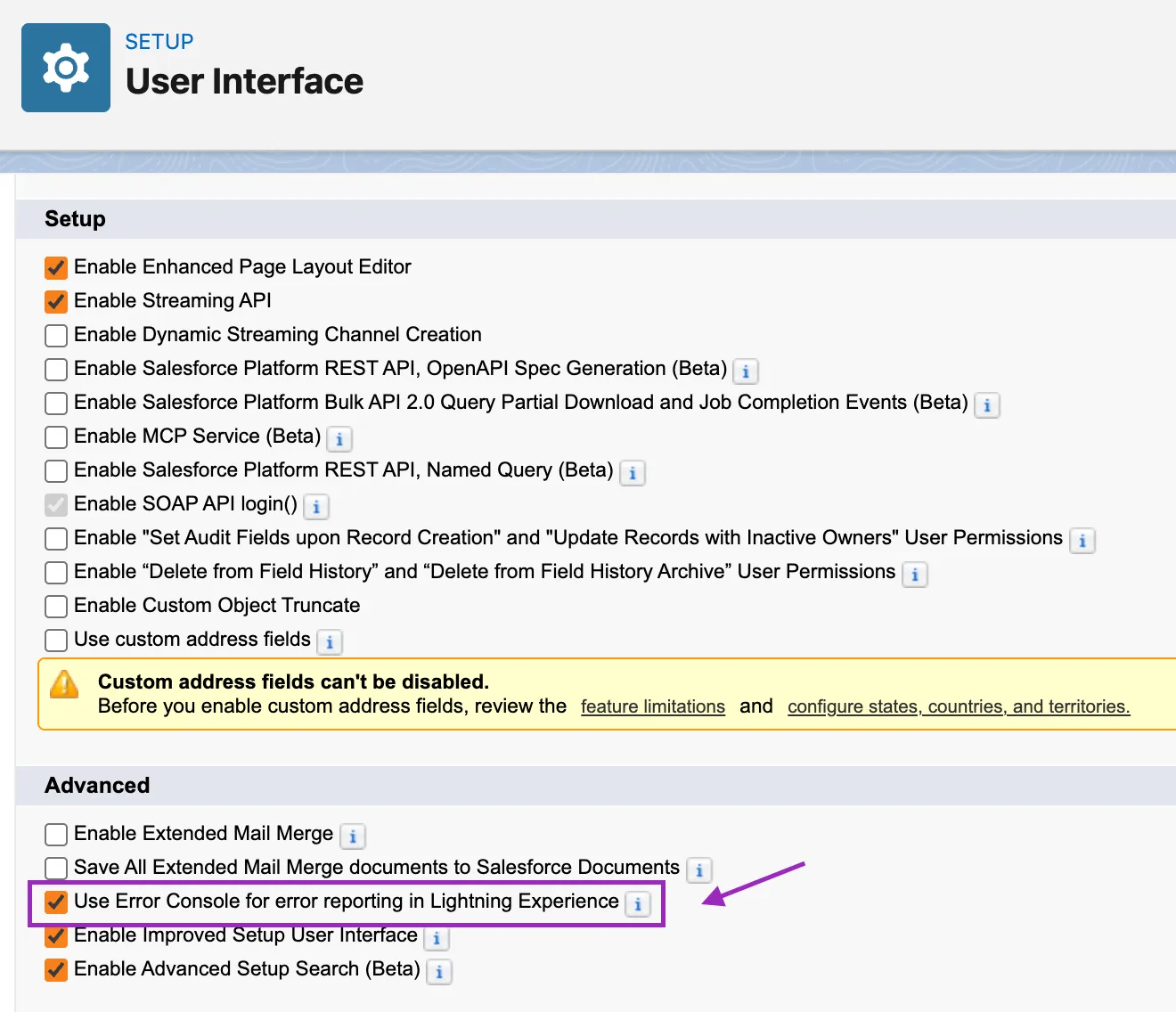The image size is (1176, 1012).
Task: Open configure states, countries, and territories link
Action: tap(959, 706)
